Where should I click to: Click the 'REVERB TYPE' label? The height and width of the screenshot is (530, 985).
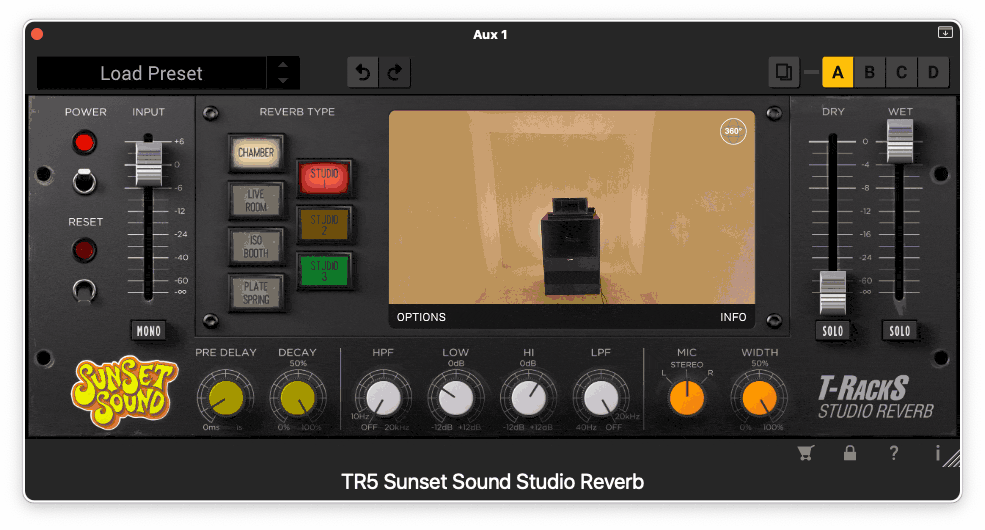(x=297, y=112)
